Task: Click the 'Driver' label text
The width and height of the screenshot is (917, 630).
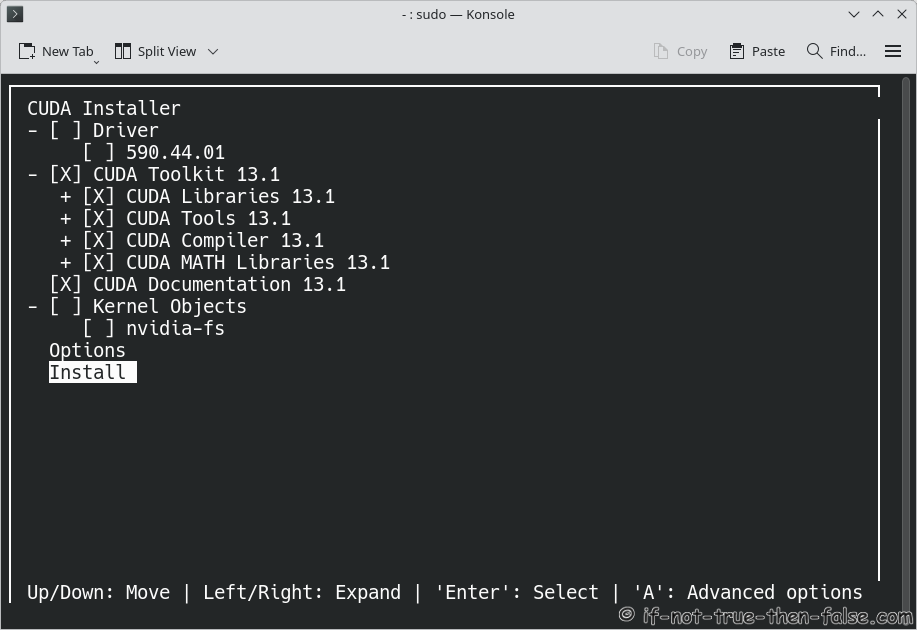Action: pyautogui.click(x=126, y=130)
